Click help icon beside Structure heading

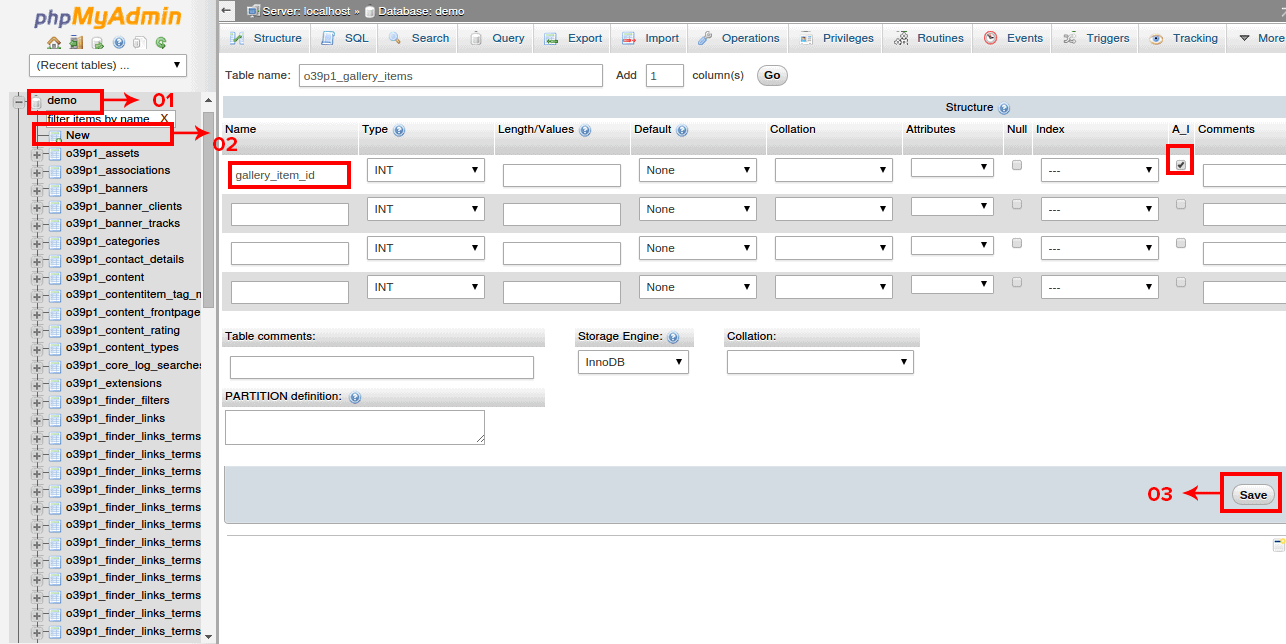coord(1004,108)
